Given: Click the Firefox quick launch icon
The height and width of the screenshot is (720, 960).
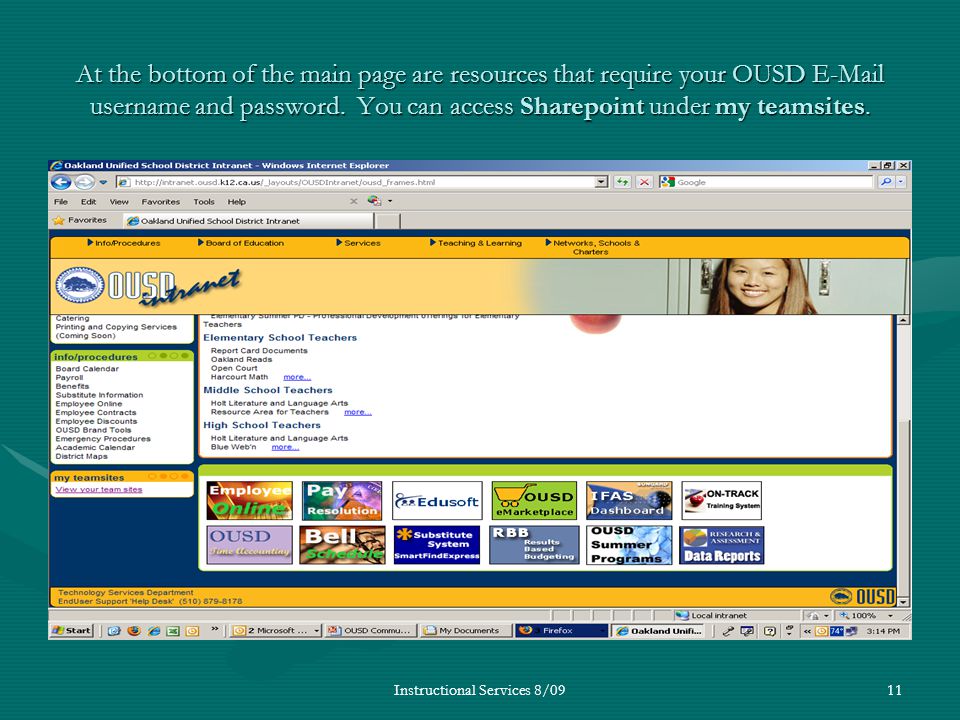Looking at the screenshot, I should (134, 631).
